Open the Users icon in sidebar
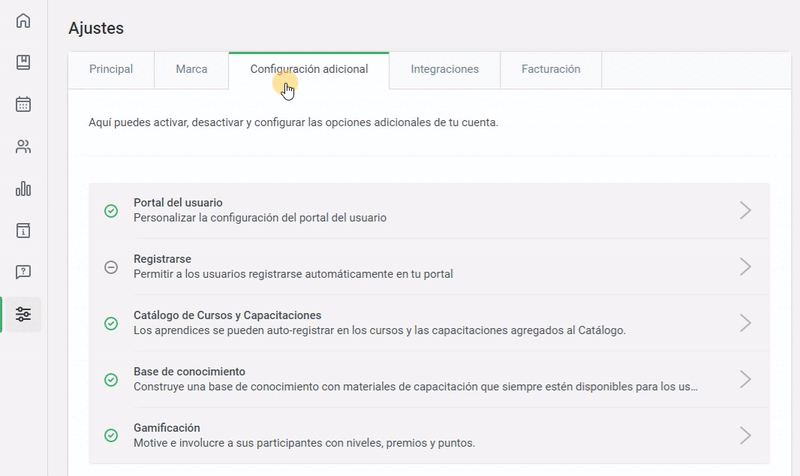 (23, 147)
